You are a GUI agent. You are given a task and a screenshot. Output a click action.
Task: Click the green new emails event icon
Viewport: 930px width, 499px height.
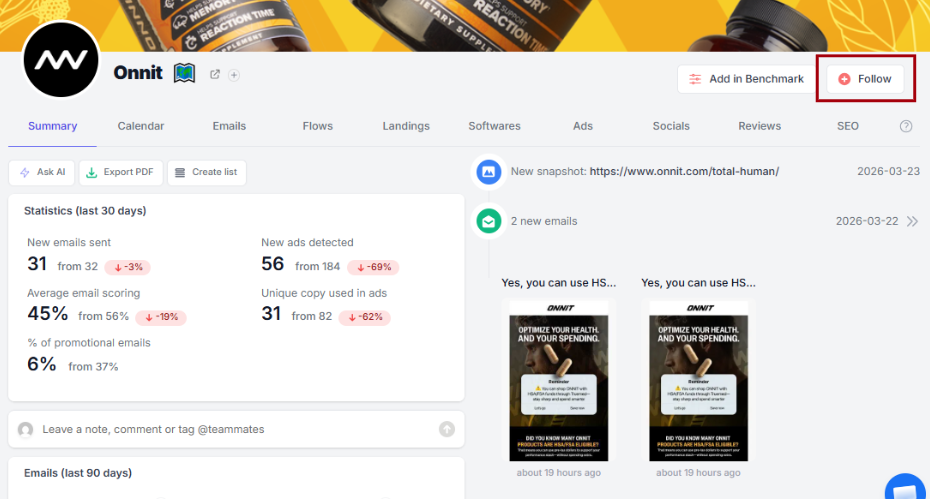pos(489,222)
